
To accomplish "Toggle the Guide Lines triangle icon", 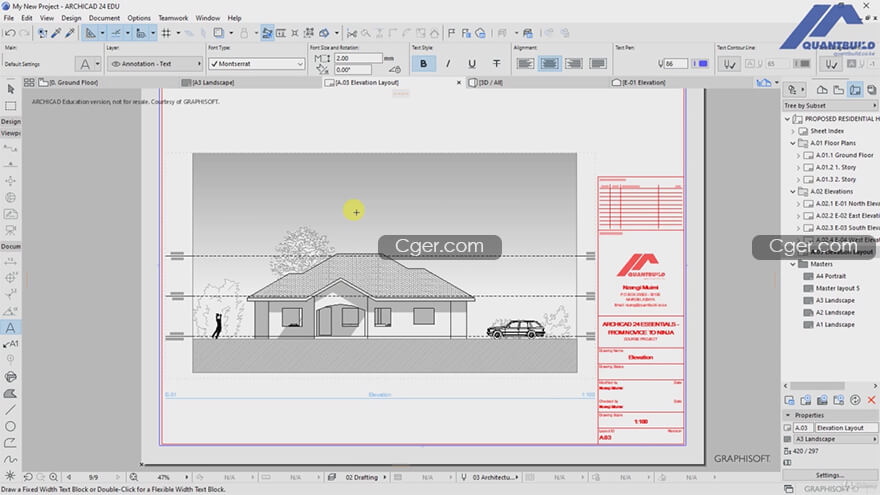I will click(x=90, y=33).
